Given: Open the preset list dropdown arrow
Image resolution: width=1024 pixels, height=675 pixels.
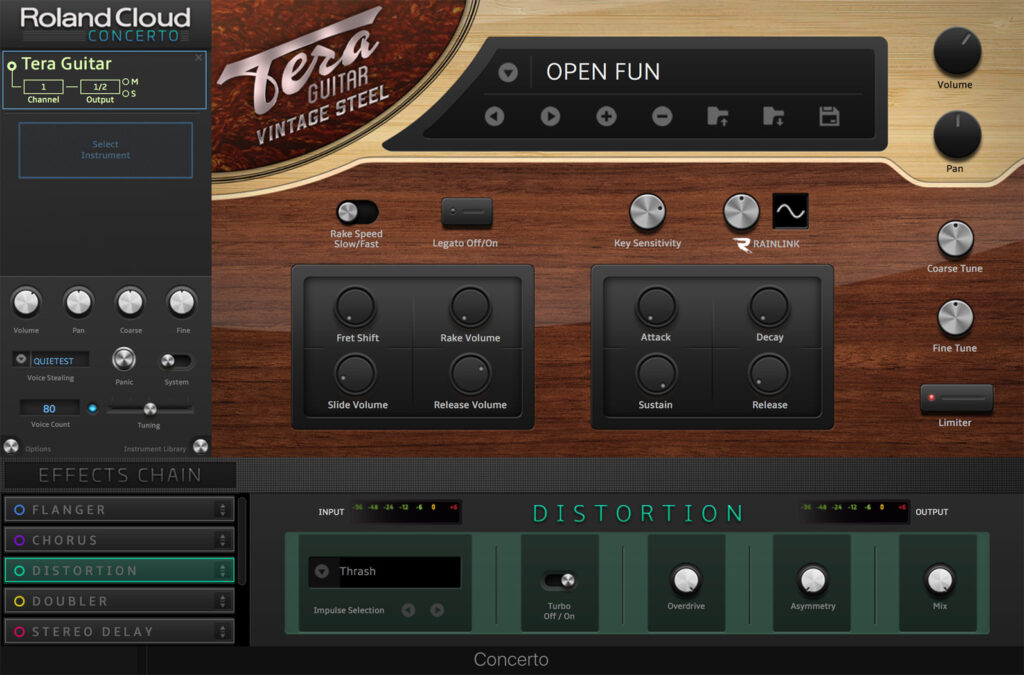Looking at the screenshot, I should coord(508,72).
